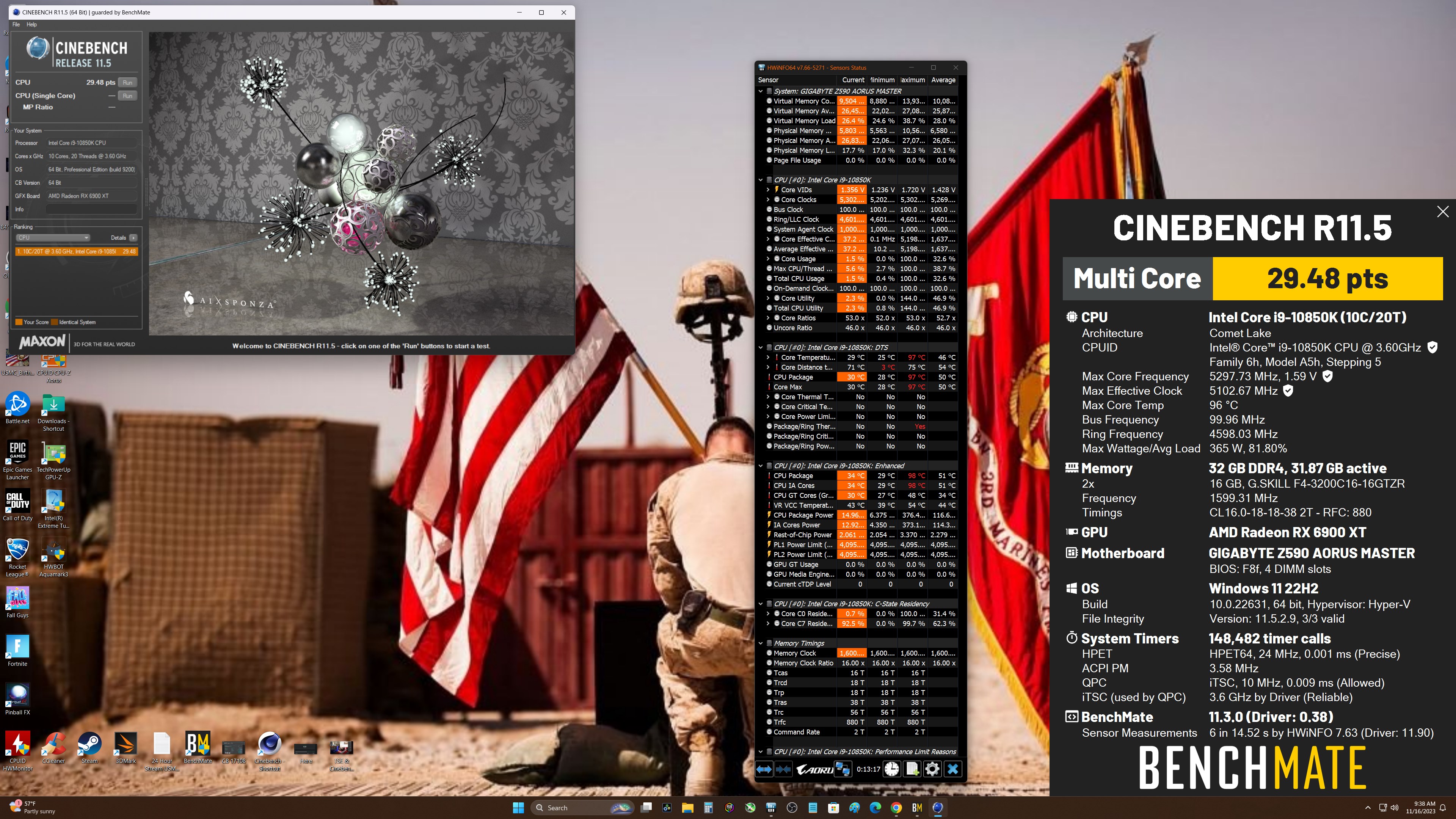The image size is (1456, 819).
Task: Click HWiNFO Sensor column header
Action: pos(796,80)
